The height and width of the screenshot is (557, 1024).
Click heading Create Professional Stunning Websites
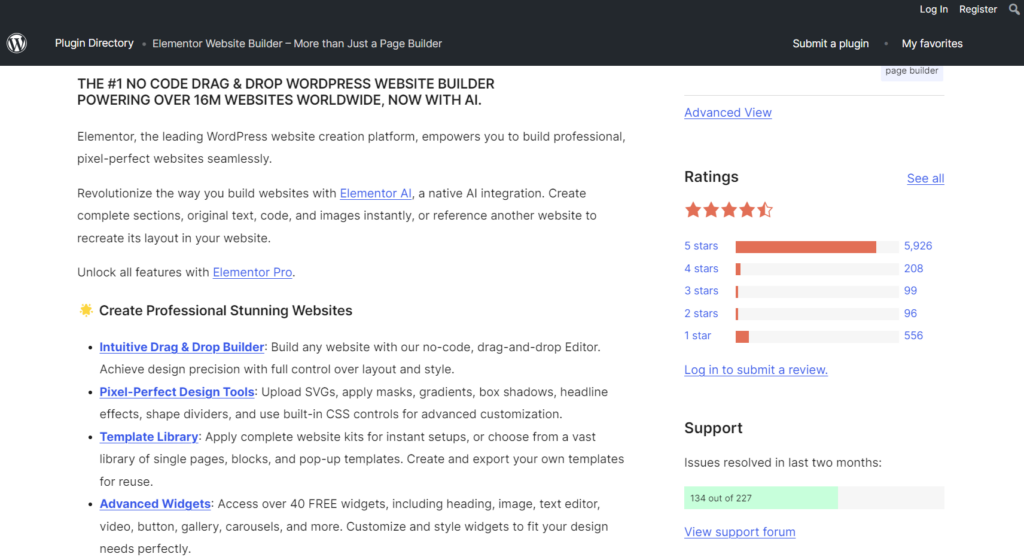[x=225, y=310]
